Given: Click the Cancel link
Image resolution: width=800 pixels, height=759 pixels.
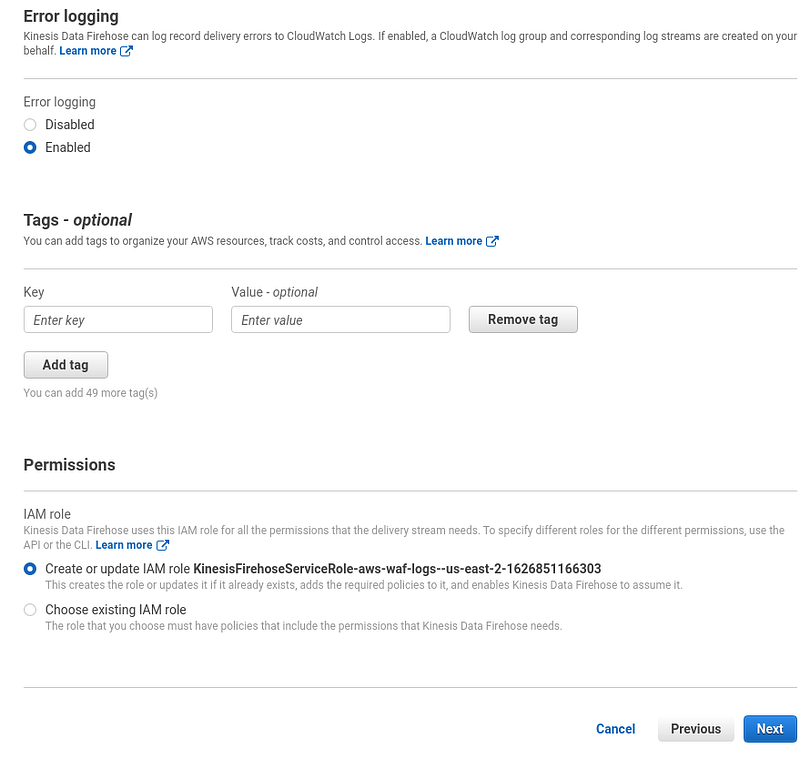Looking at the screenshot, I should pos(615,729).
